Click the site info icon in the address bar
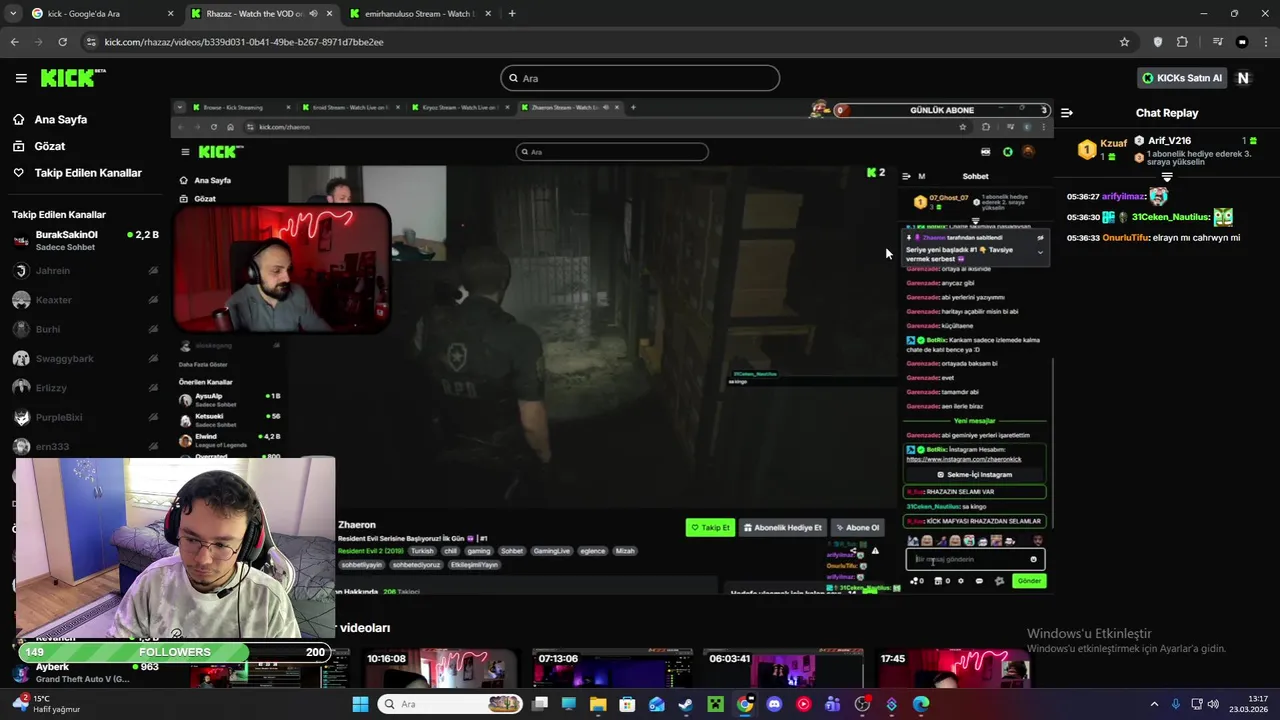 point(92,42)
